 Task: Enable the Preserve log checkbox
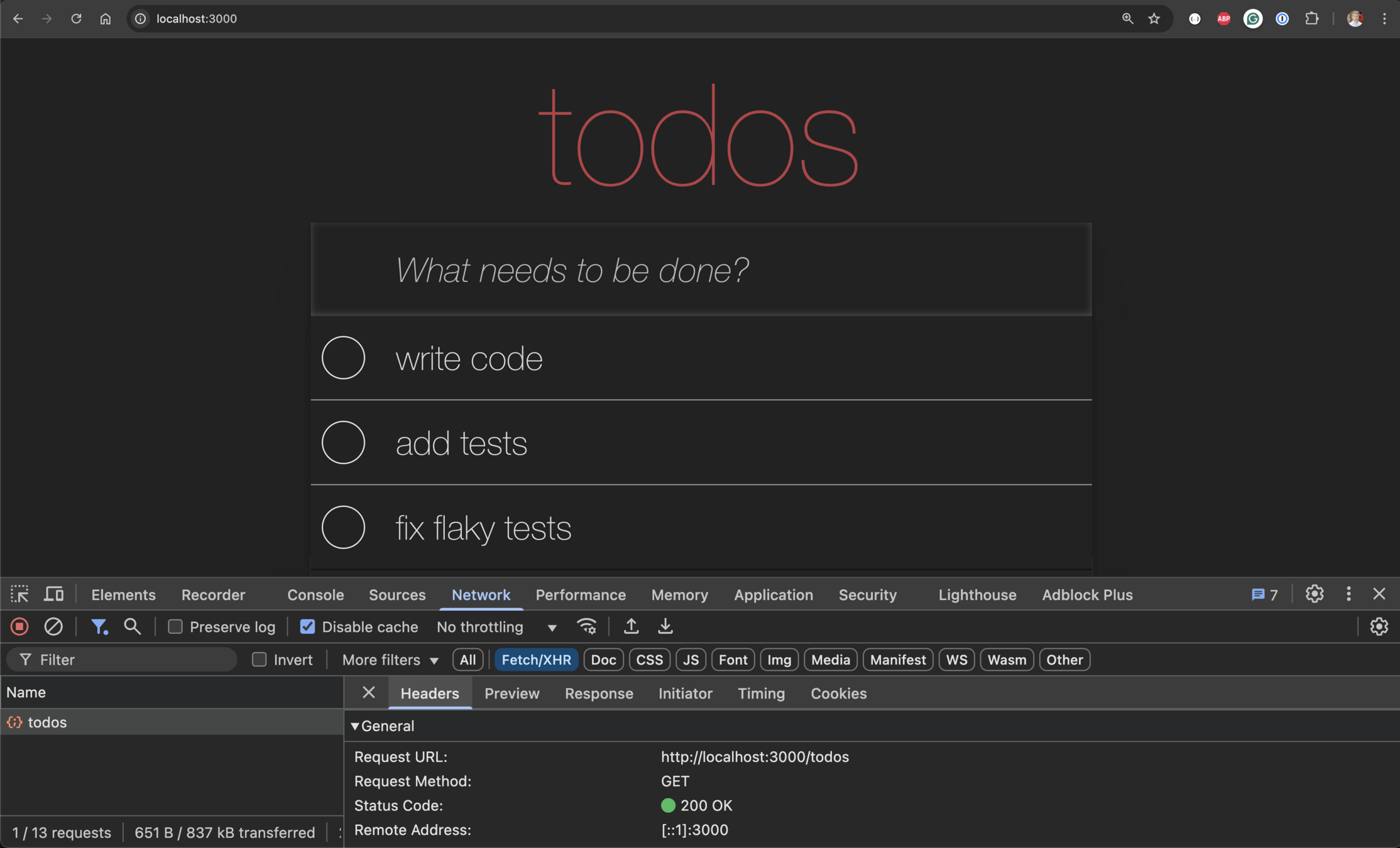(x=175, y=627)
